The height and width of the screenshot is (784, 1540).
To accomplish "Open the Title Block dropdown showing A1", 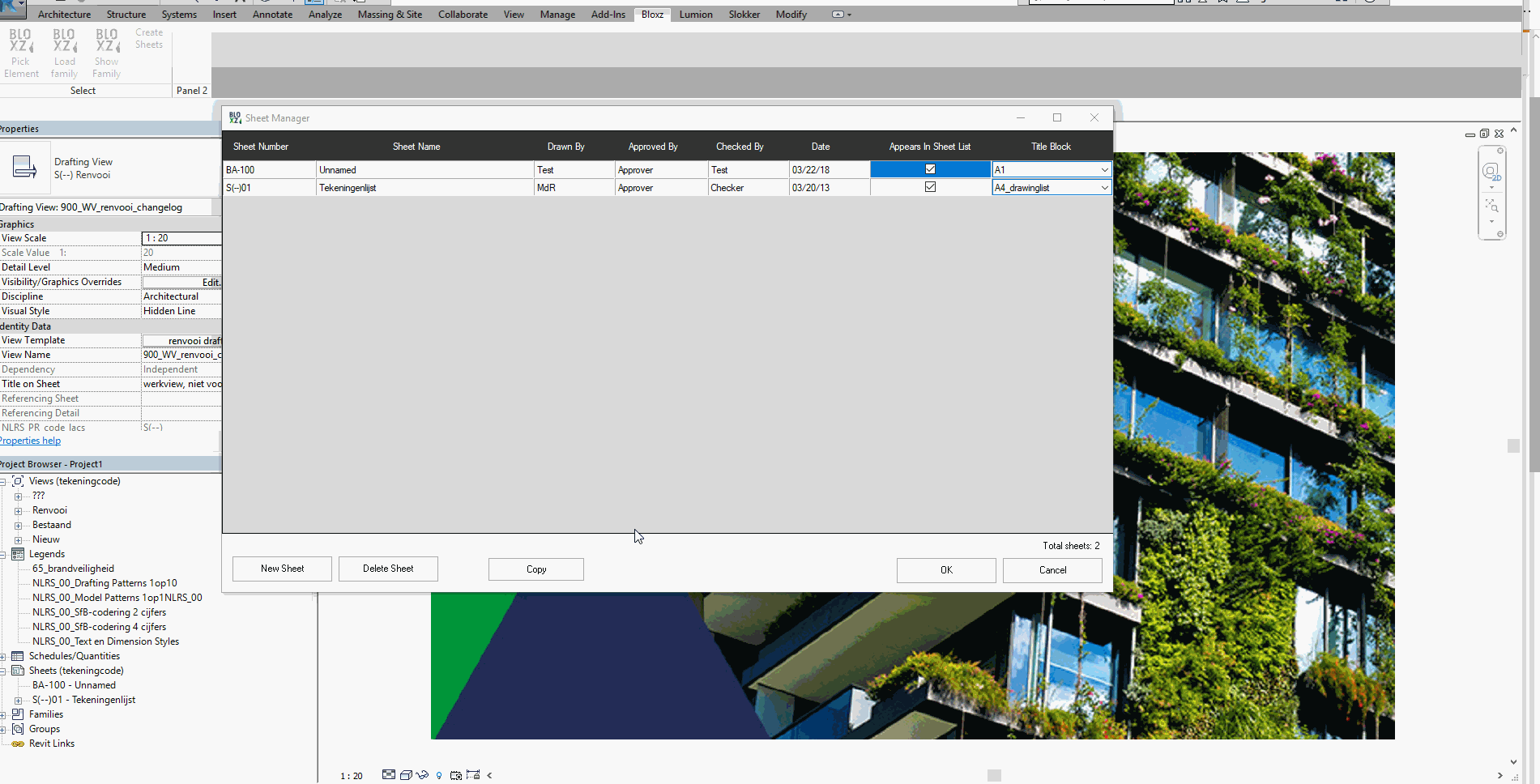I will pyautogui.click(x=1104, y=170).
